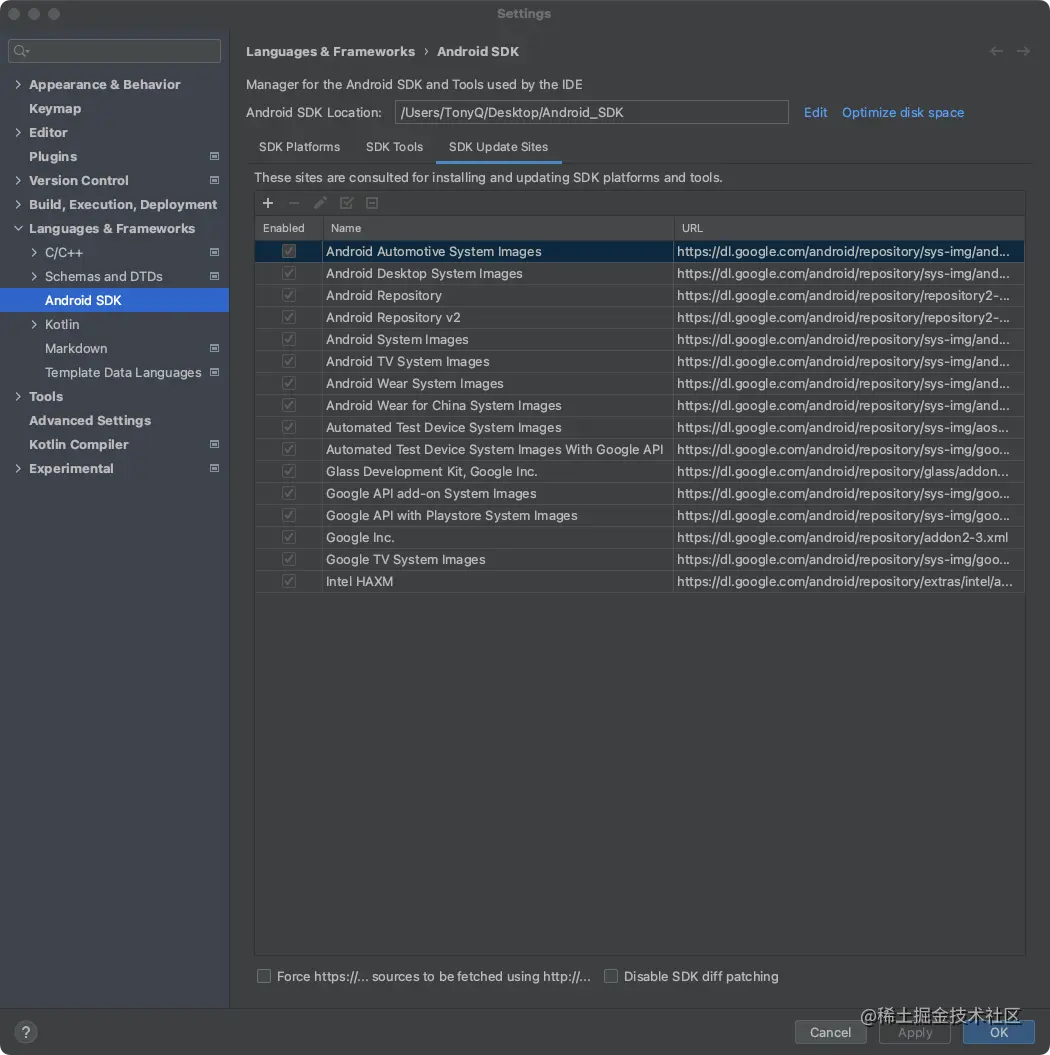1050x1055 pixels.
Task: Toggle Glass Development Kit enabled checkbox
Action: pyautogui.click(x=289, y=471)
